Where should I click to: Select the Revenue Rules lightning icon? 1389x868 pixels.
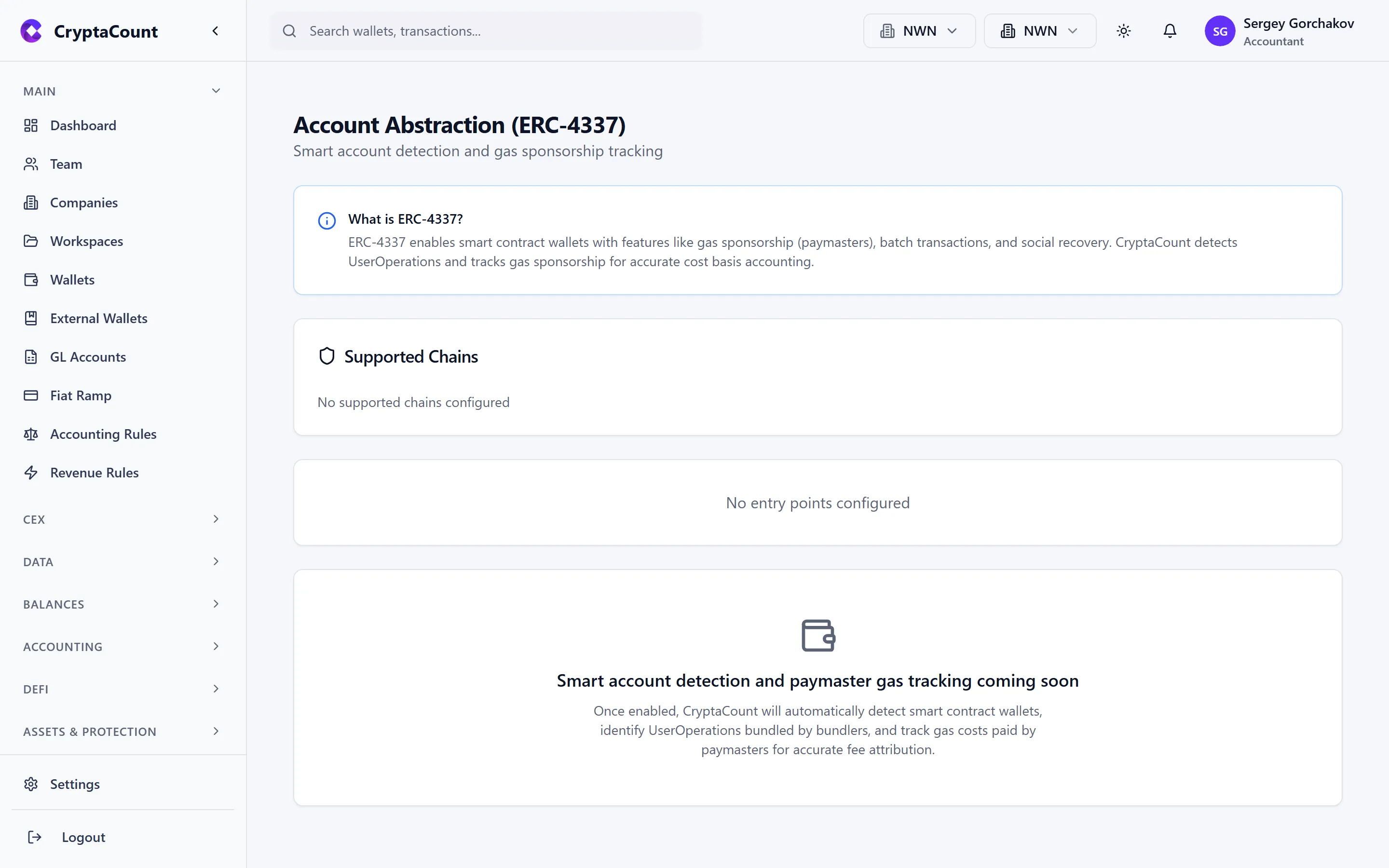click(x=31, y=473)
